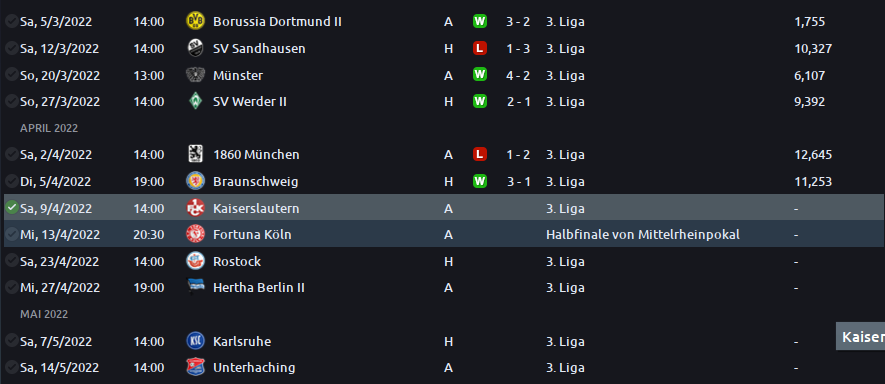Click the Fortuna Köln crest

click(195, 234)
